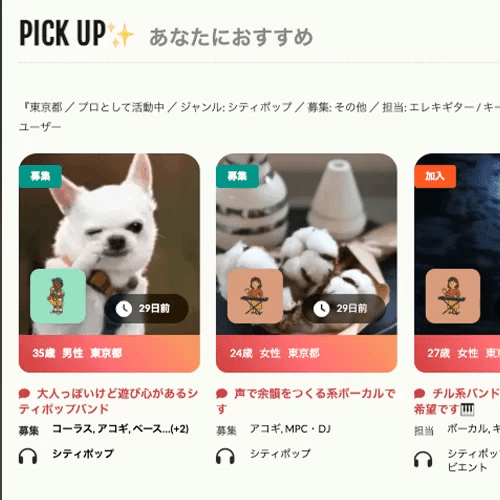Viewport: 500px width, 500px height.
Task: Click speech bubble icon beside 大人っぽいけど title
Action: click(x=24, y=394)
